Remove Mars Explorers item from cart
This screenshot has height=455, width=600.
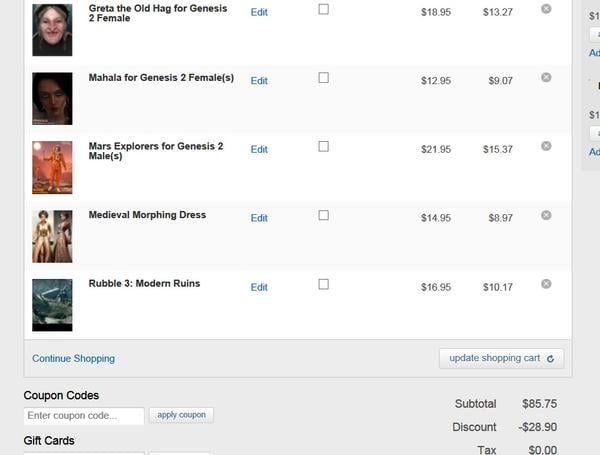546,146
